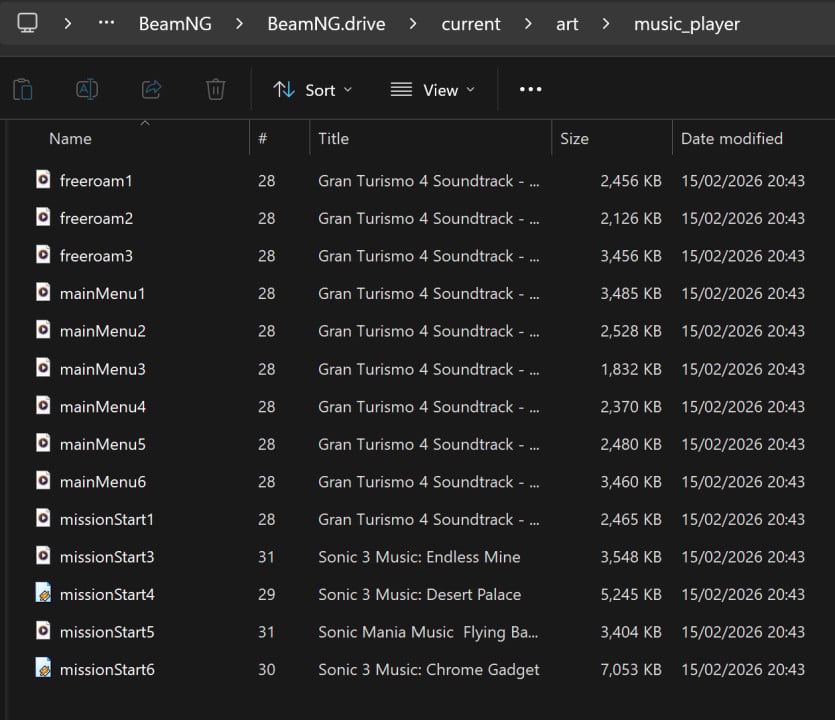Expand chevron after current breadcrumb
835x720 pixels.
[528, 24]
